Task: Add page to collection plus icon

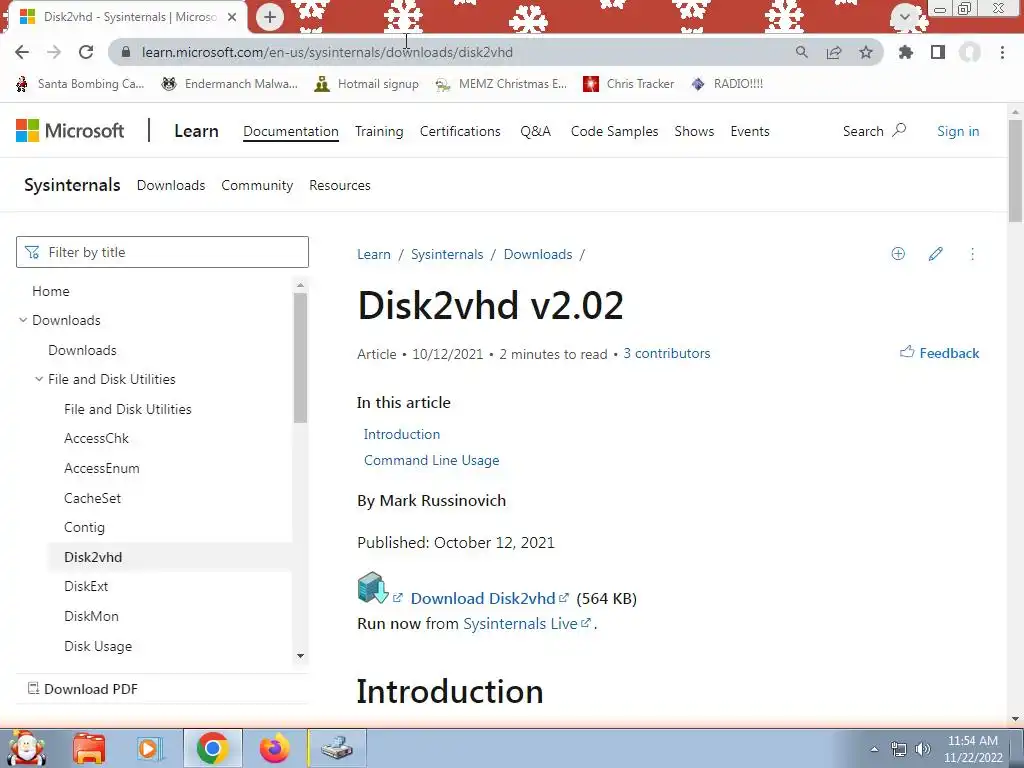Action: point(898,254)
